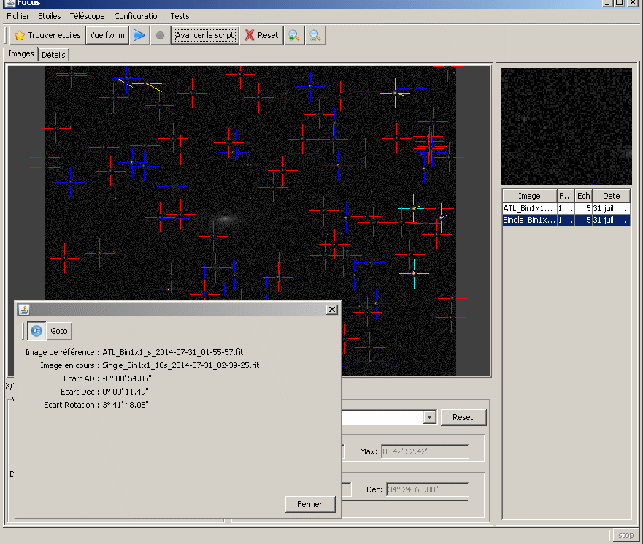Click the 'Ecart Dec' value text
Image resolution: width=643 pixels, height=544 pixels.
coord(125,391)
